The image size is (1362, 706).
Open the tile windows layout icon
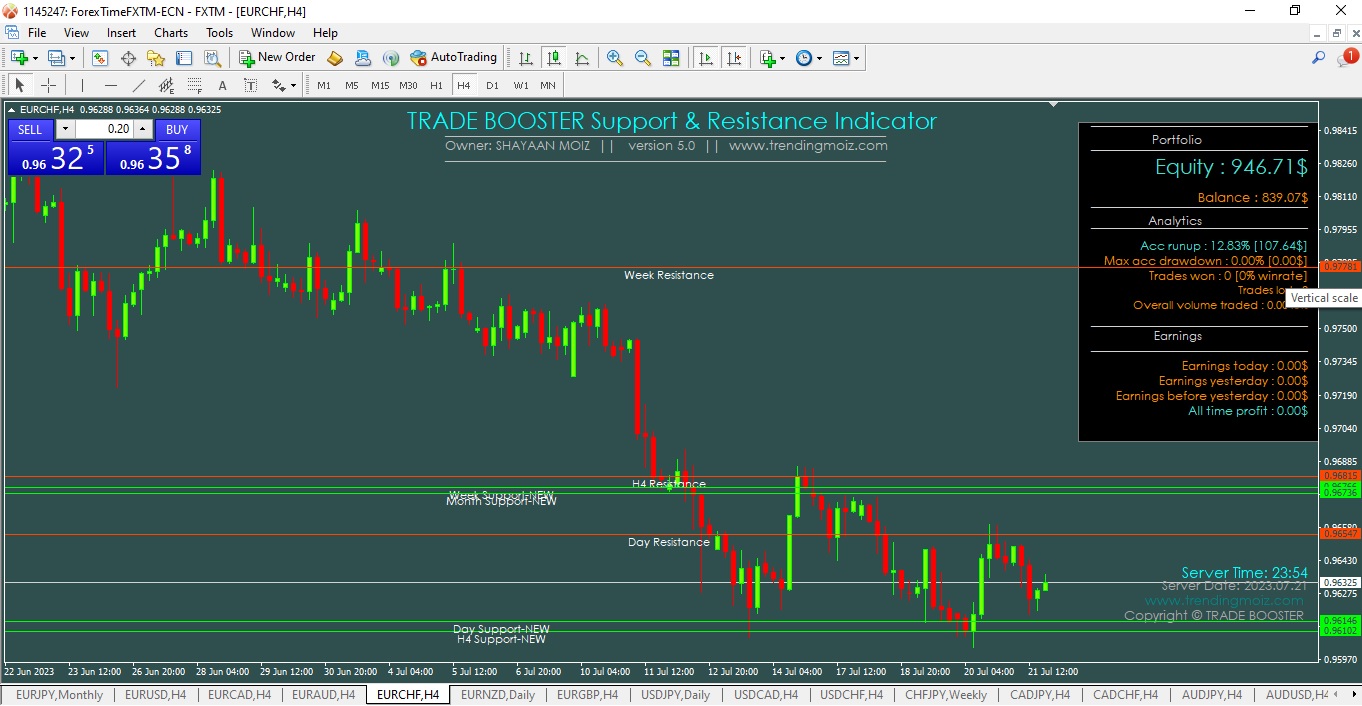pos(671,58)
